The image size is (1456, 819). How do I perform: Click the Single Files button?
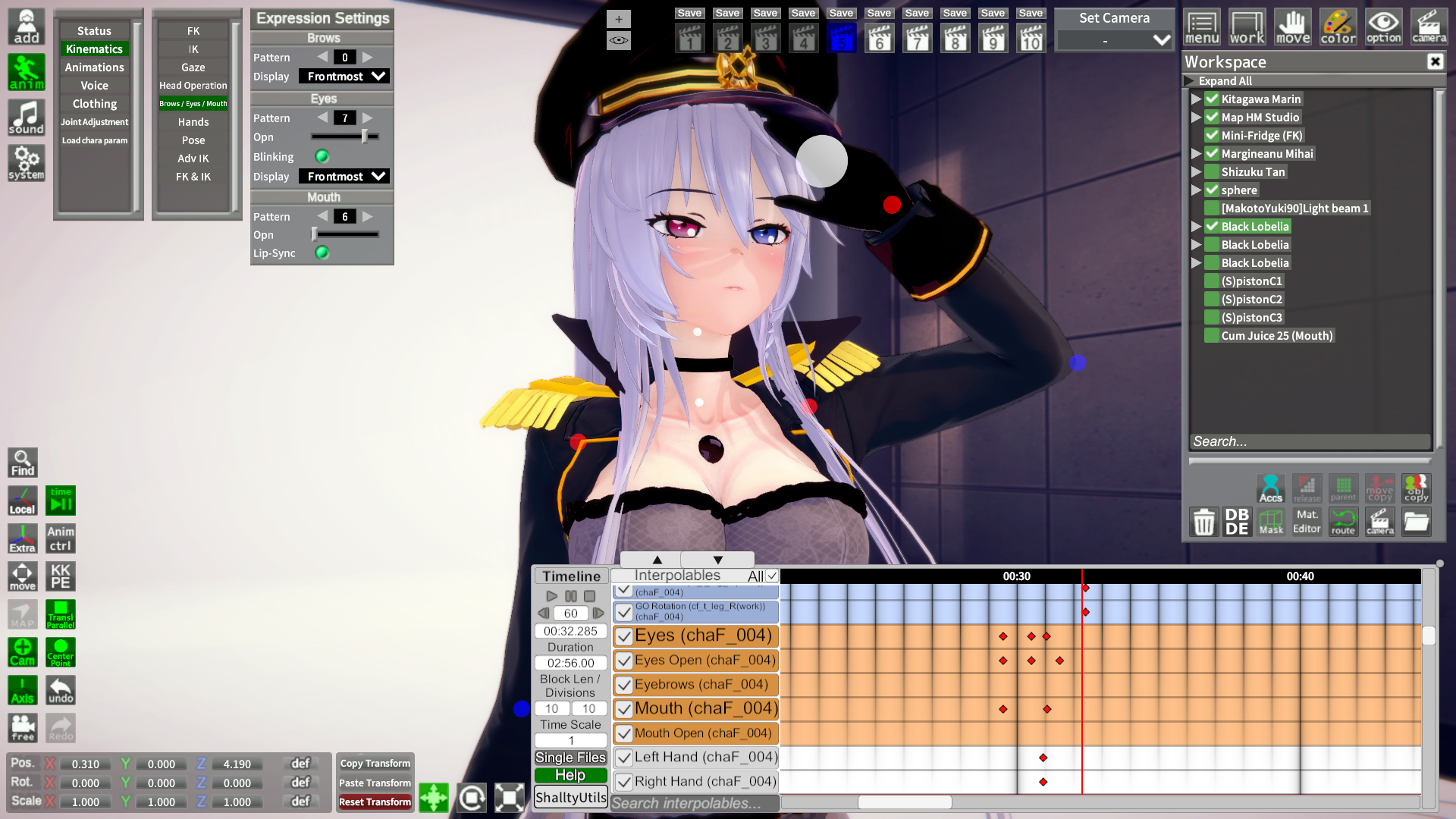tap(571, 757)
